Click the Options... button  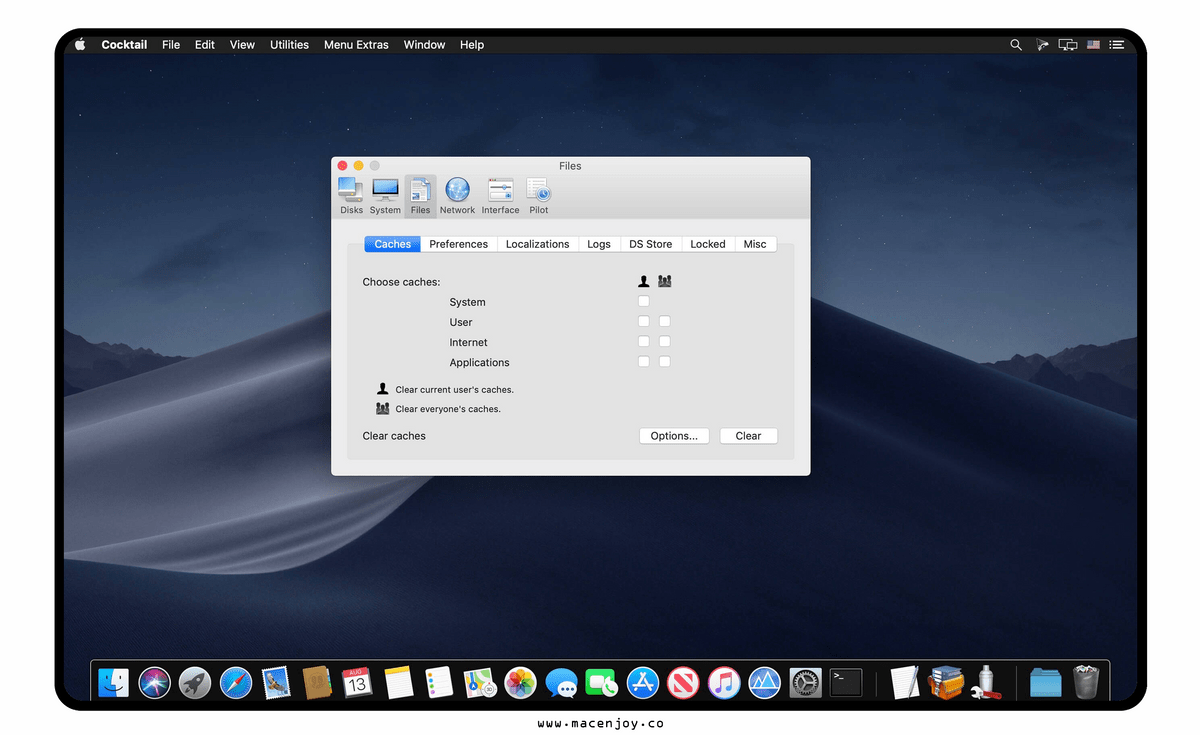[x=674, y=436]
